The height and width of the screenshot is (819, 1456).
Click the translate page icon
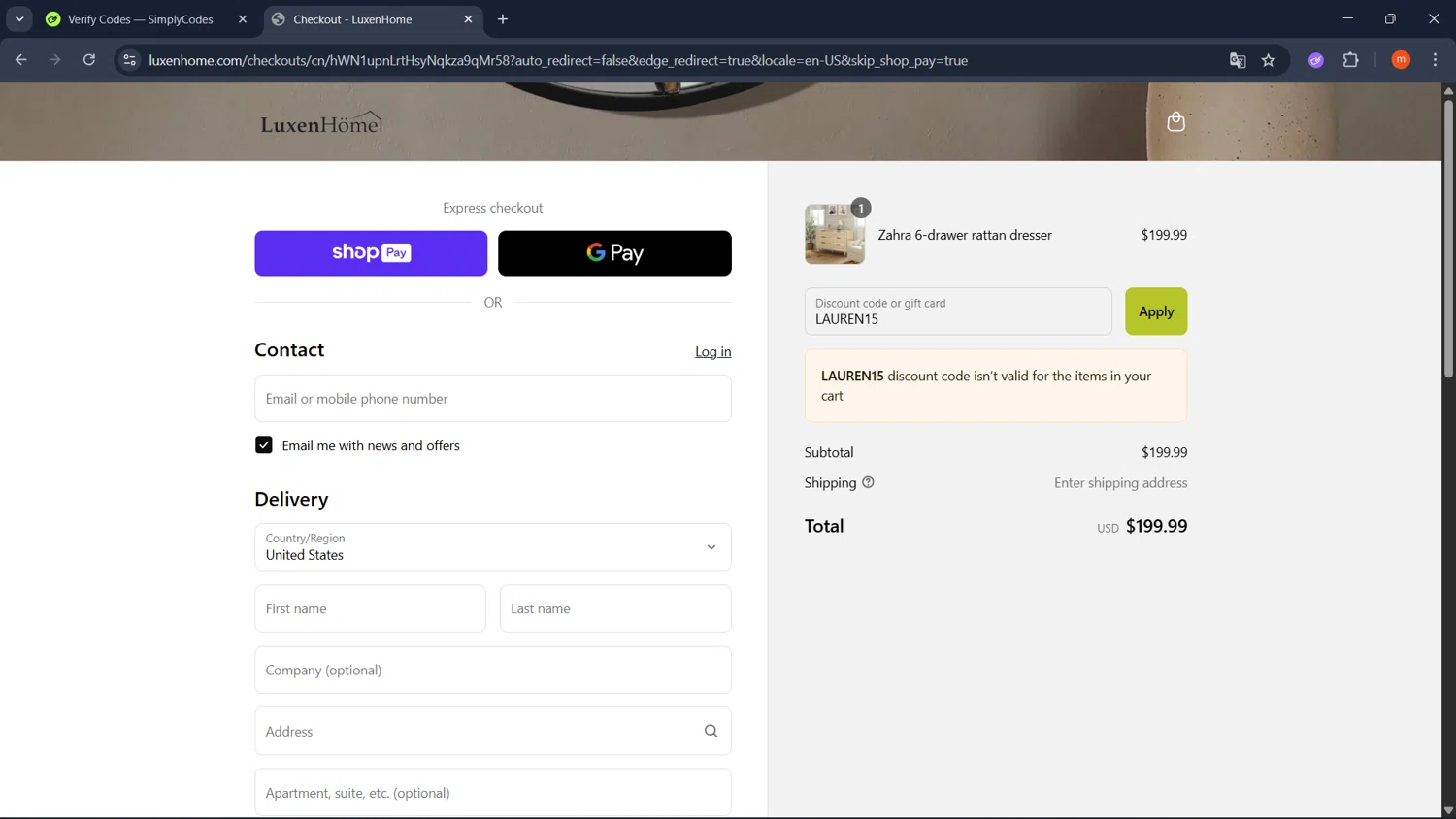point(1238,60)
